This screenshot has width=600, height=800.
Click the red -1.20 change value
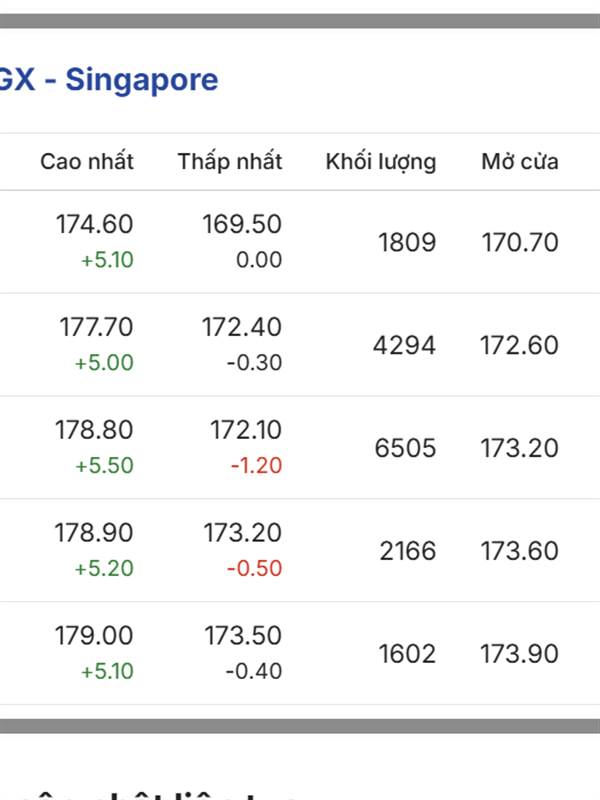point(256,465)
